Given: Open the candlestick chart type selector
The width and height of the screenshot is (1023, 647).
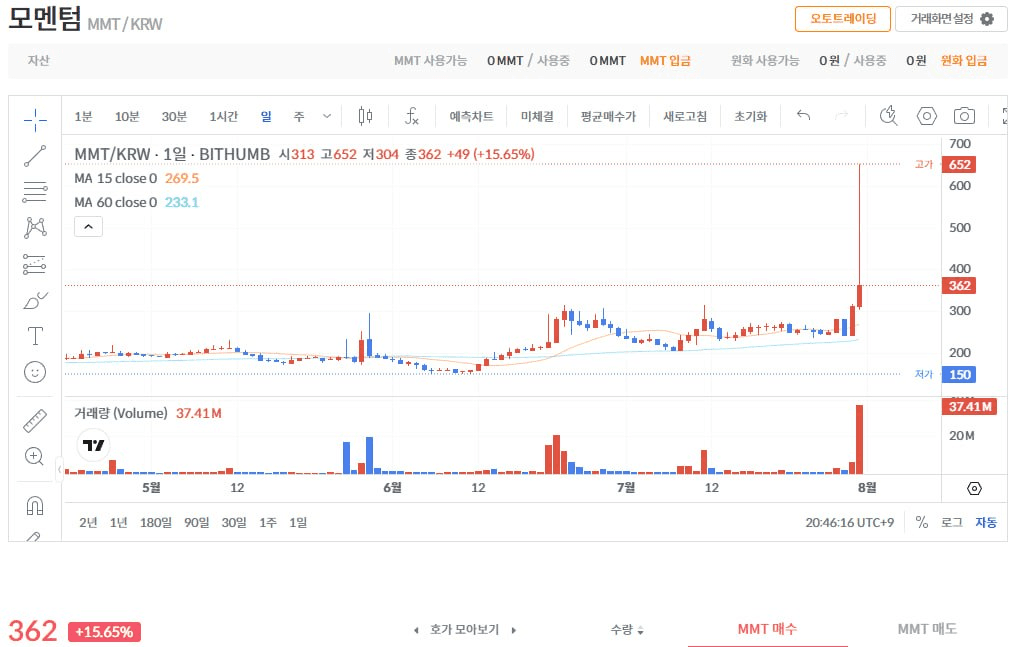Looking at the screenshot, I should 365,116.
